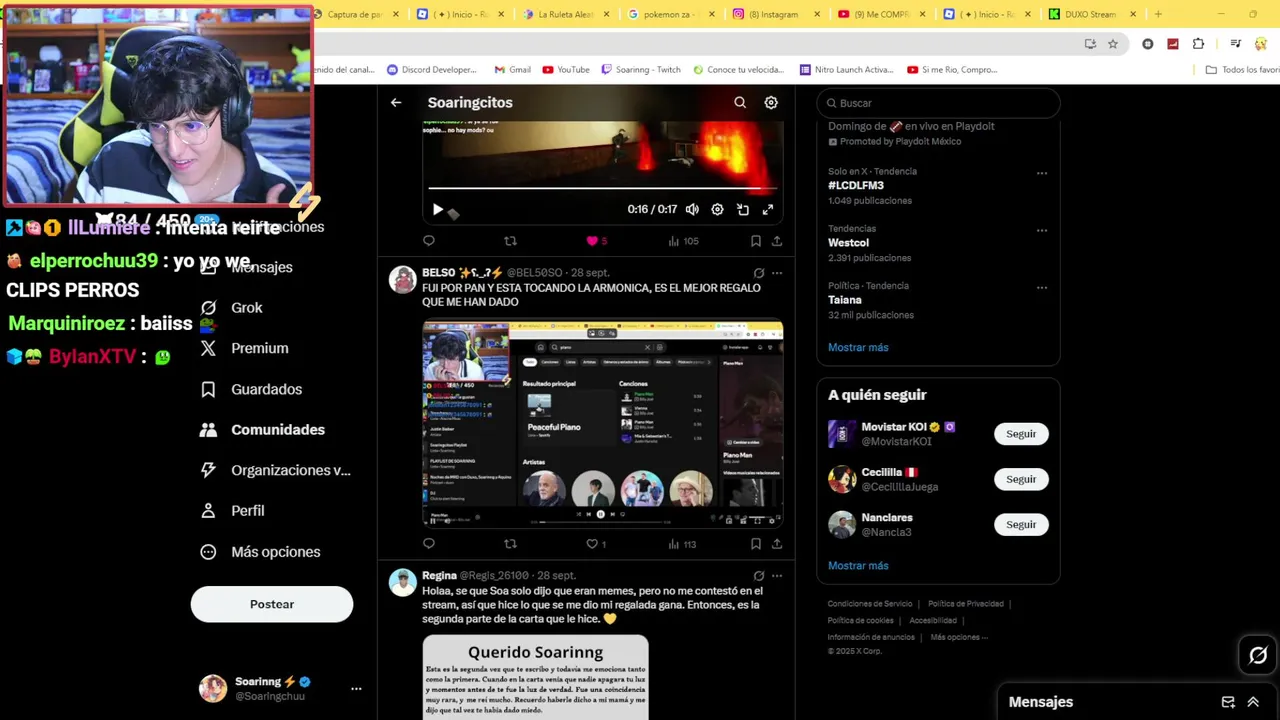Screen dimensions: 1280x720
Task: Open the video playback settings gear
Action: pos(717,210)
